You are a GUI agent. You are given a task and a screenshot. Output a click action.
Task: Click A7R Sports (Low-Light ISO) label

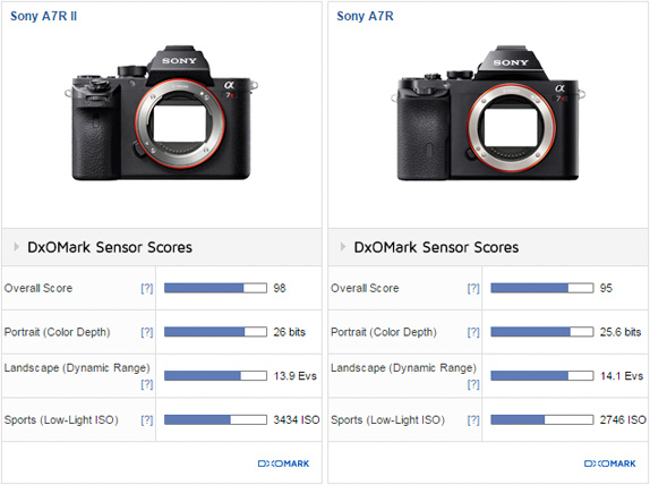[x=388, y=420]
